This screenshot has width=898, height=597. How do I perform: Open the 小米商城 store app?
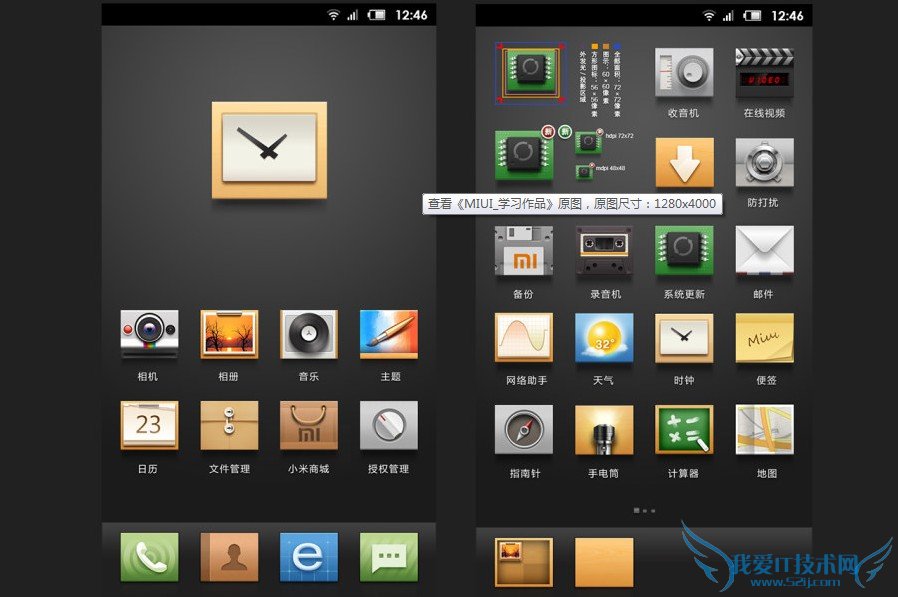(x=309, y=425)
